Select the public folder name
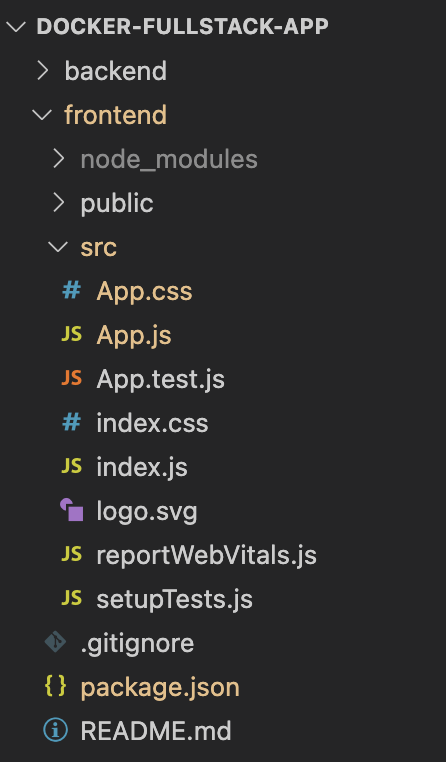The image size is (446, 762). tap(117, 204)
